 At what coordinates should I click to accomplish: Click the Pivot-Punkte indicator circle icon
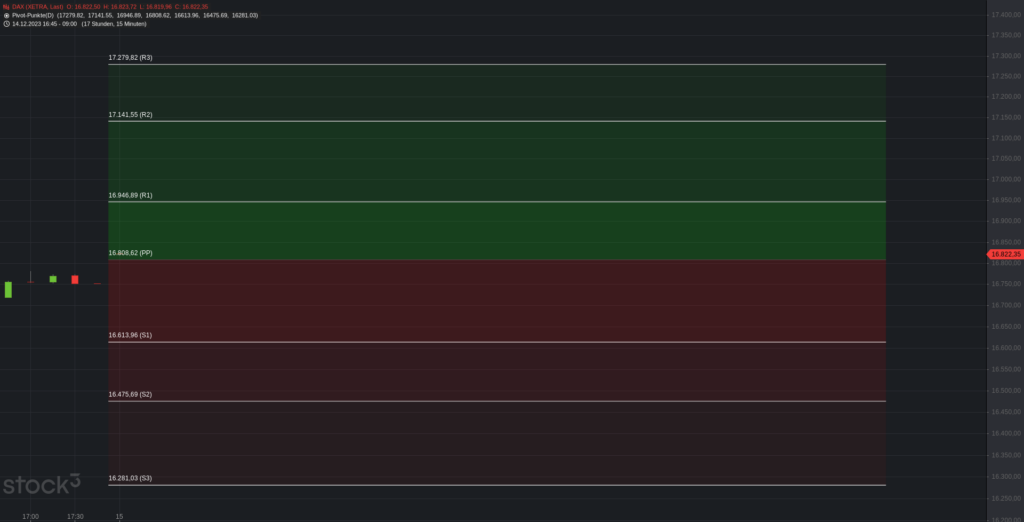(x=6, y=15)
